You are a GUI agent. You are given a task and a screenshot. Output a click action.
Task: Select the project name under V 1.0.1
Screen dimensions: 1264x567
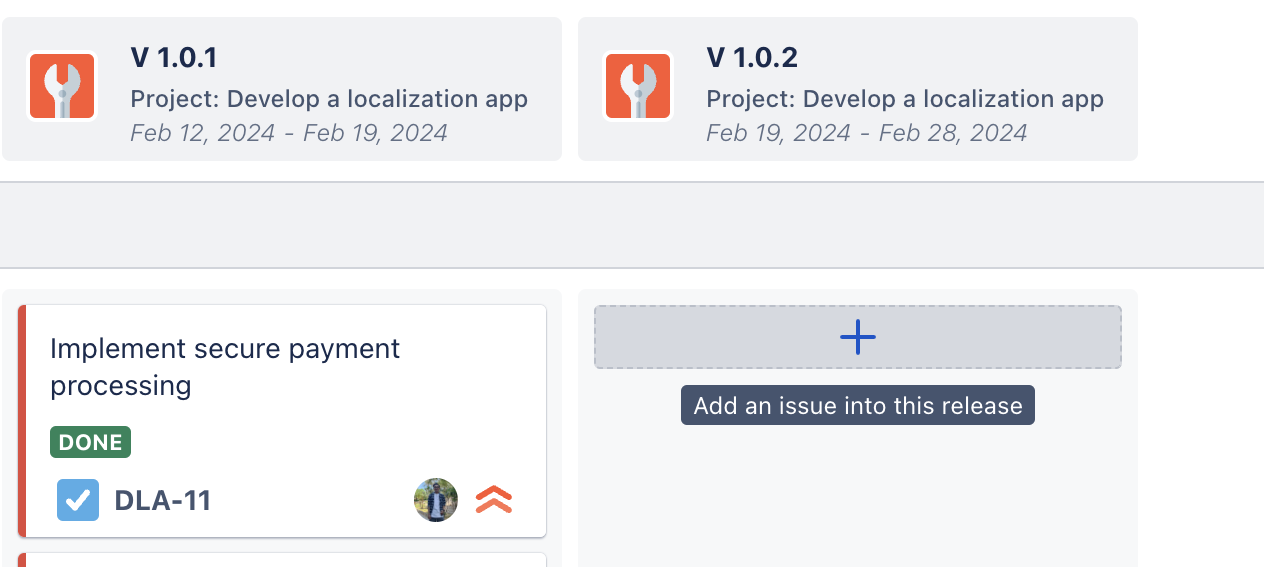coord(328,99)
